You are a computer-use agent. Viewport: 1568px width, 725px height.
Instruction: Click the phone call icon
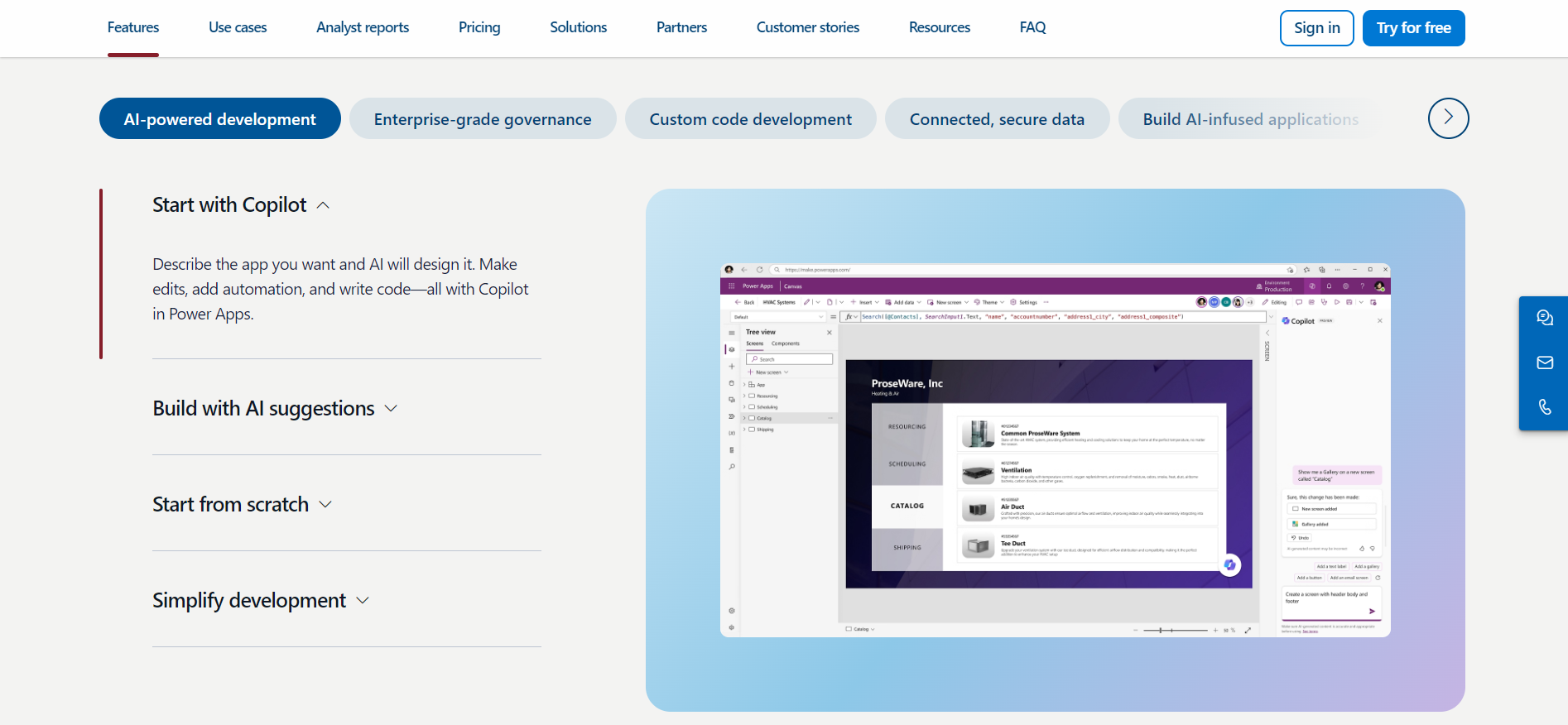pyautogui.click(x=1544, y=406)
